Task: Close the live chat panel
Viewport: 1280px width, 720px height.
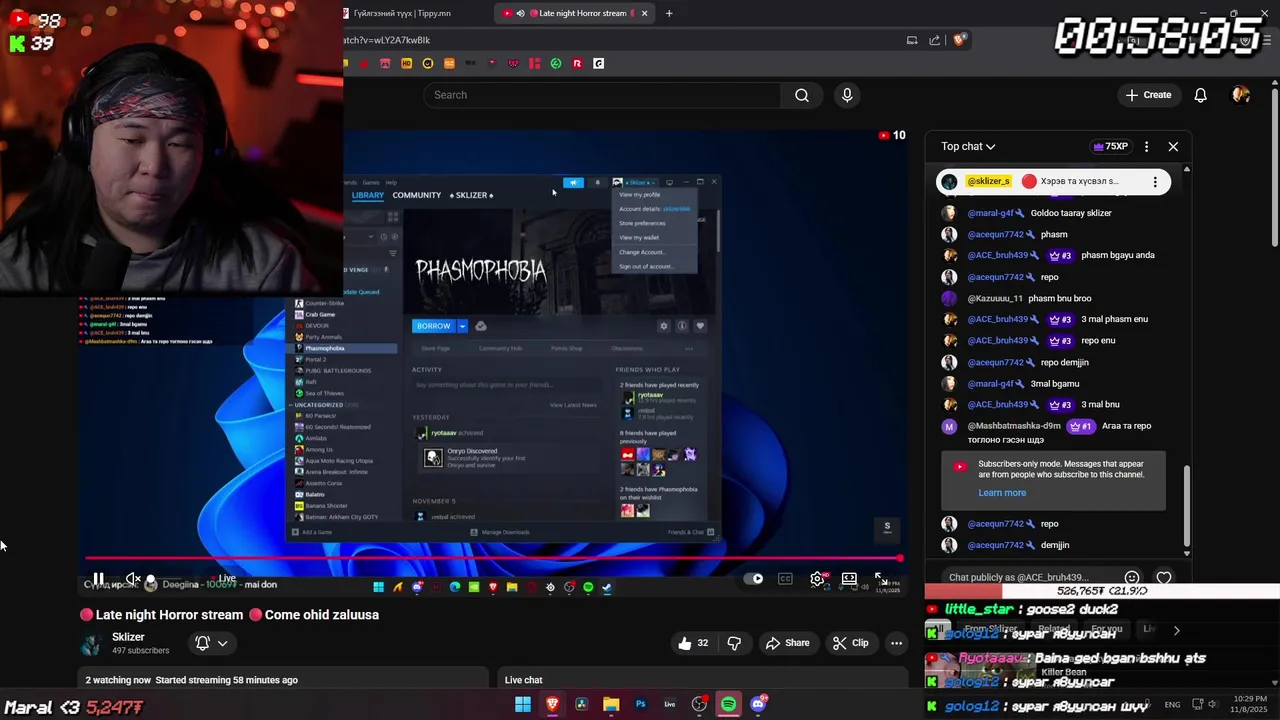Action: pyautogui.click(x=1173, y=147)
